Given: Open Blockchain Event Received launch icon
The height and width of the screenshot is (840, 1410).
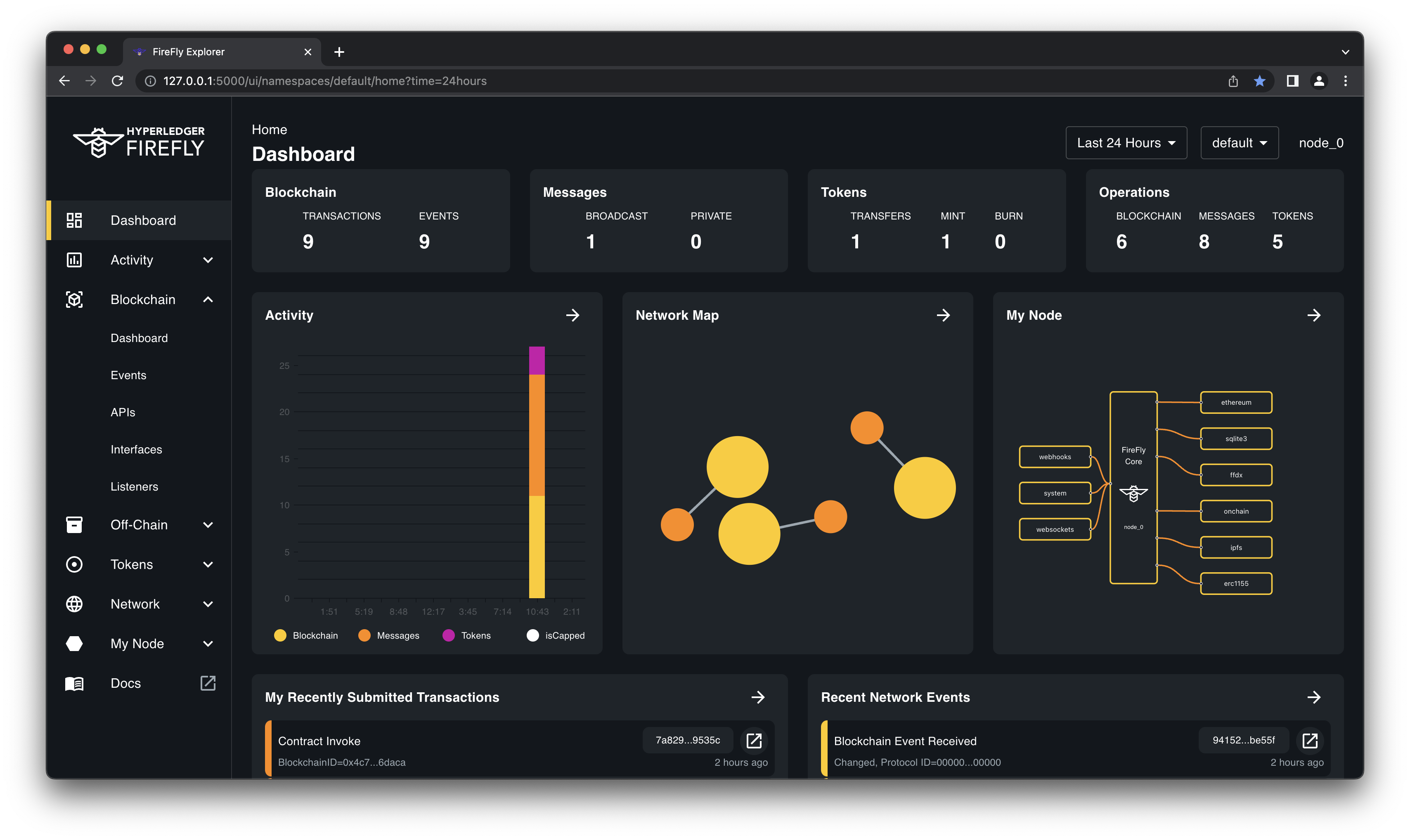Looking at the screenshot, I should point(1310,741).
